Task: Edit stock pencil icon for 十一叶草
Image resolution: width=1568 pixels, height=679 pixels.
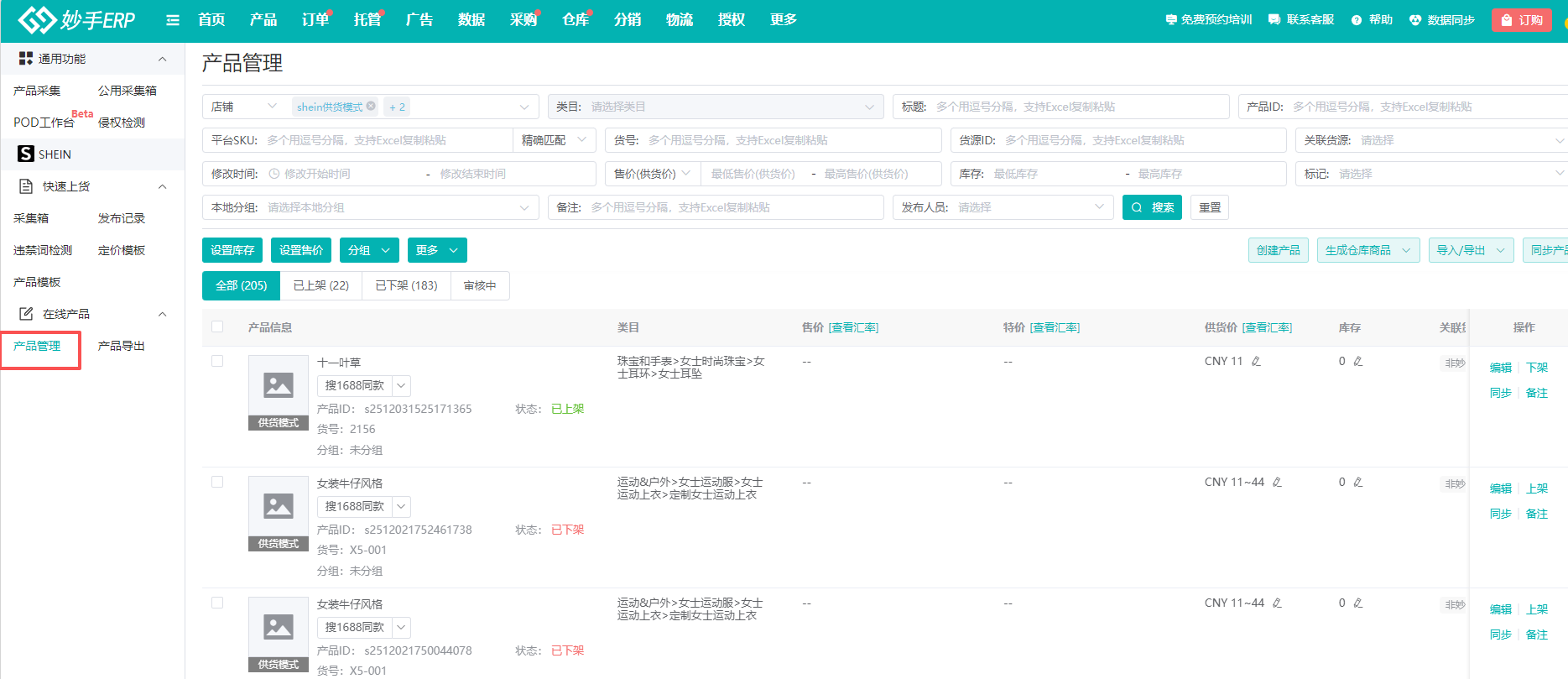Action: click(1358, 362)
